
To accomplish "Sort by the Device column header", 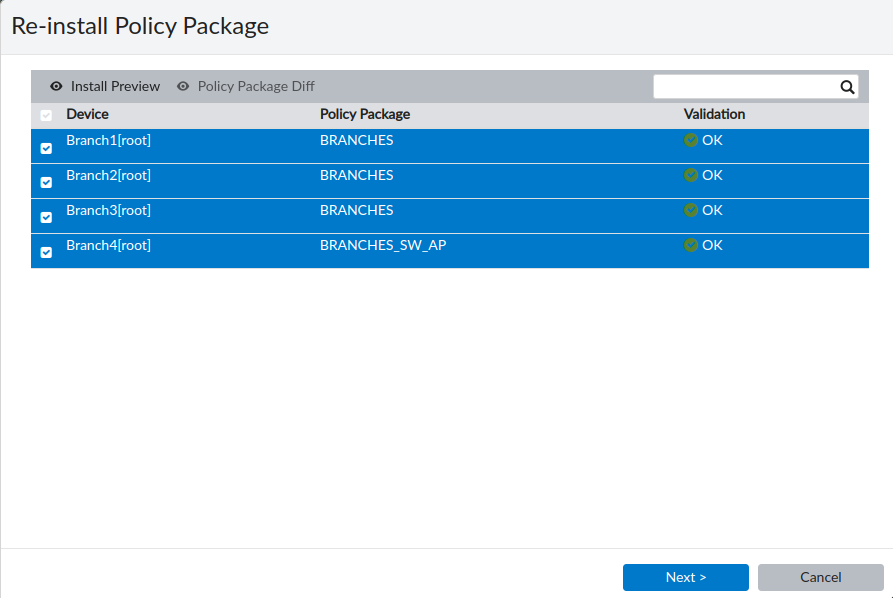I will [88, 114].
